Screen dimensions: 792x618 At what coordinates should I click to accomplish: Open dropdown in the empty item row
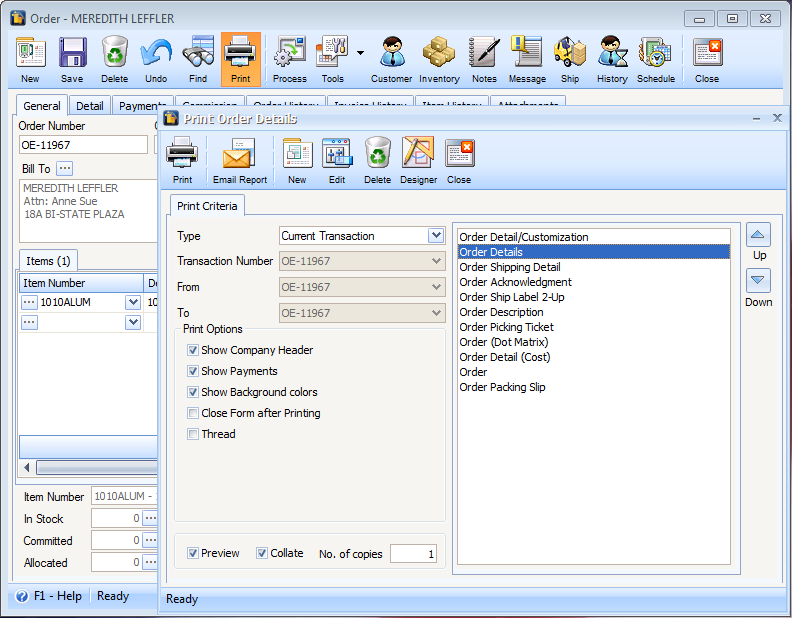pyautogui.click(x=133, y=322)
